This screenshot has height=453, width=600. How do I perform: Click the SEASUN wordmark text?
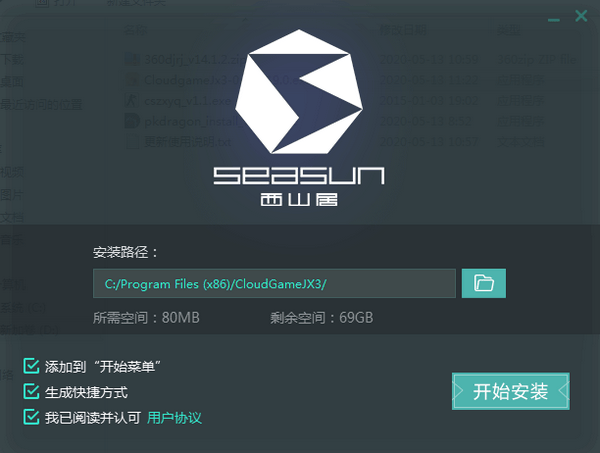299,176
